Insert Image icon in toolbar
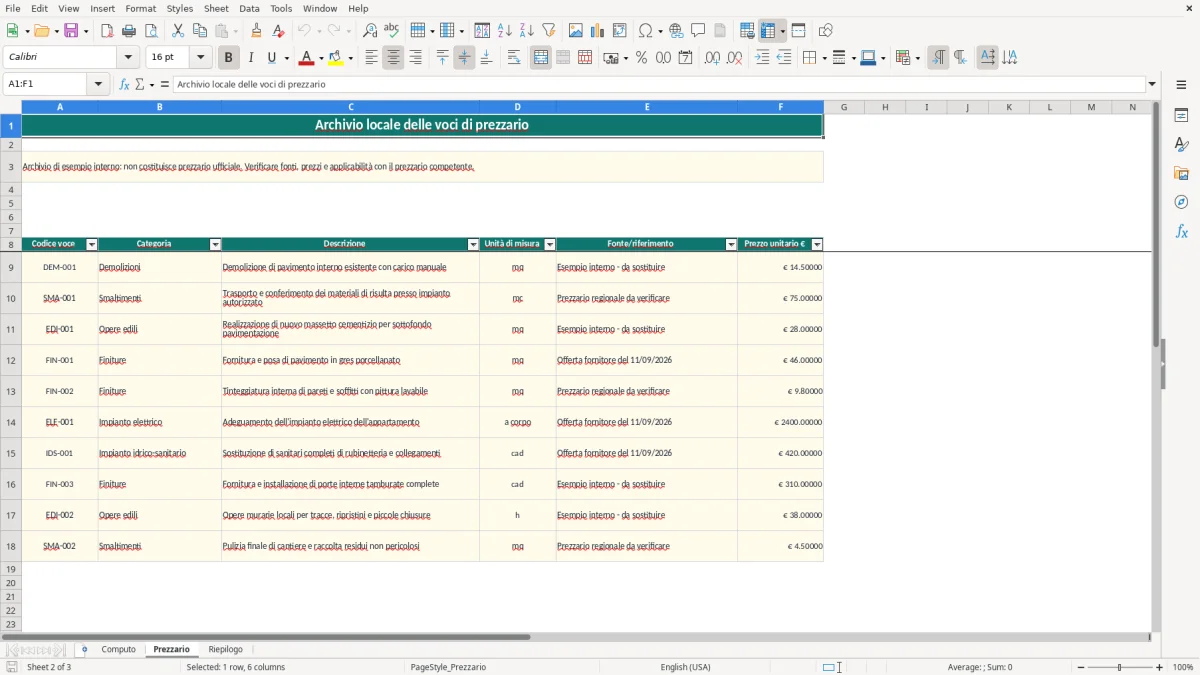 [x=576, y=31]
